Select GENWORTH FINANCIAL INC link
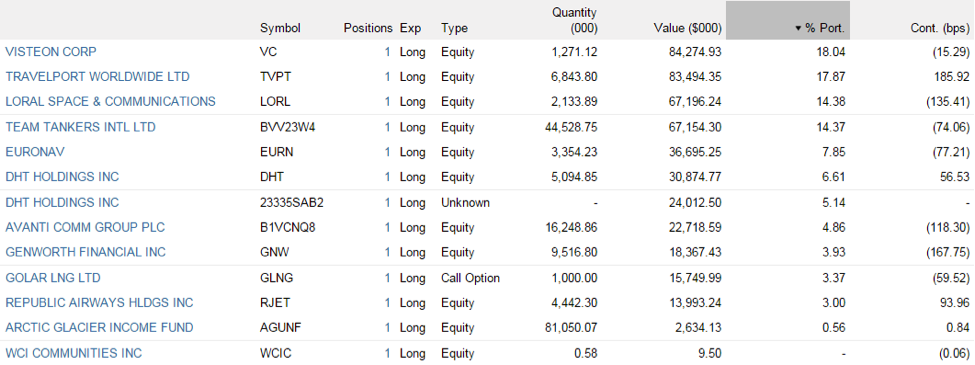Viewport: 975px width, 365px height. [86, 252]
